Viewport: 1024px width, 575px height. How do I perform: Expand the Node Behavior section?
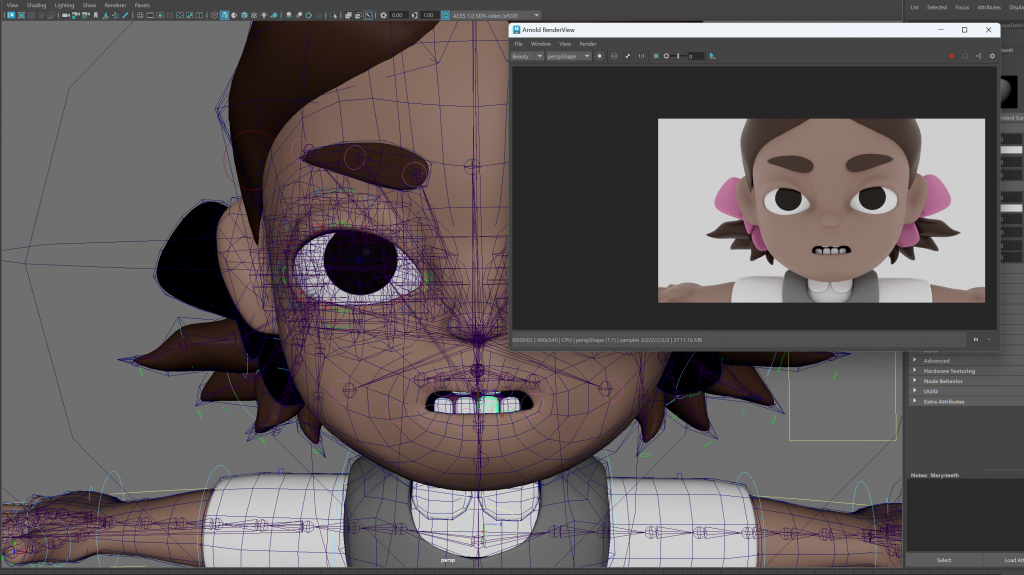coord(943,381)
